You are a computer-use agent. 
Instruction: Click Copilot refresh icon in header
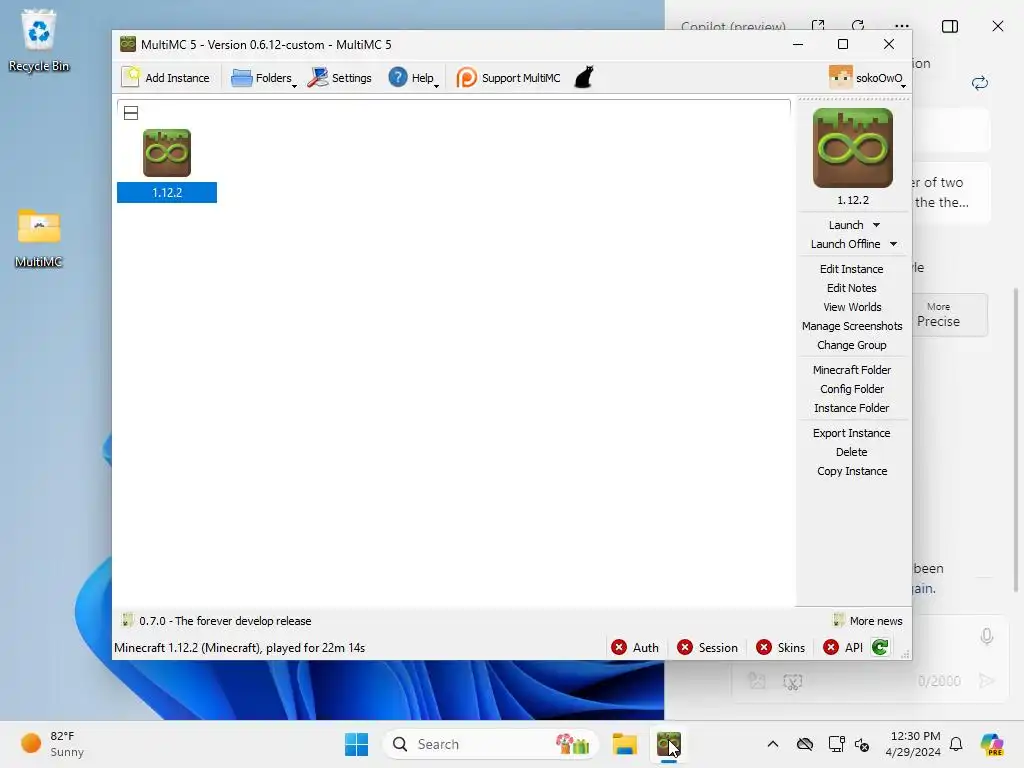[x=857, y=26]
